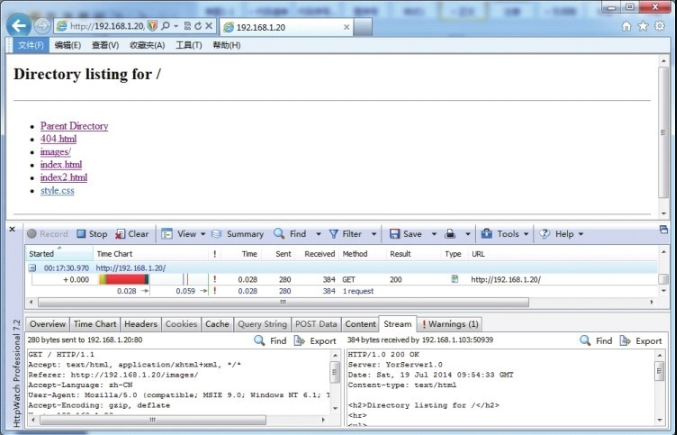
Task: Click the printer icon in HttpWatch toolbar
Action: pos(450,234)
